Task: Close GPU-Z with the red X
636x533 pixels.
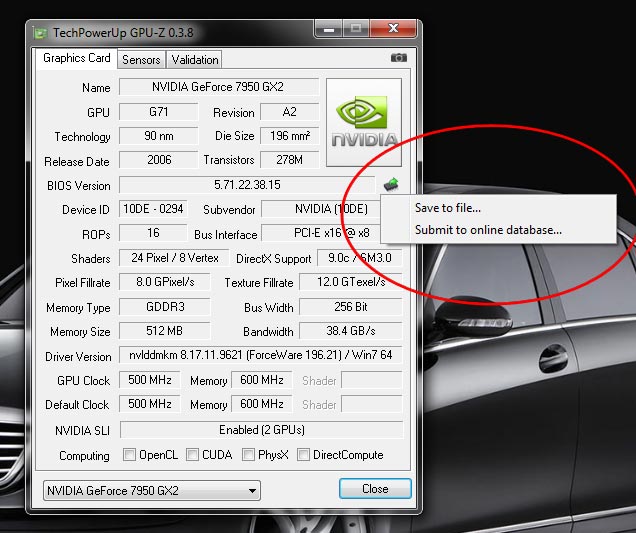Action: [x=393, y=28]
